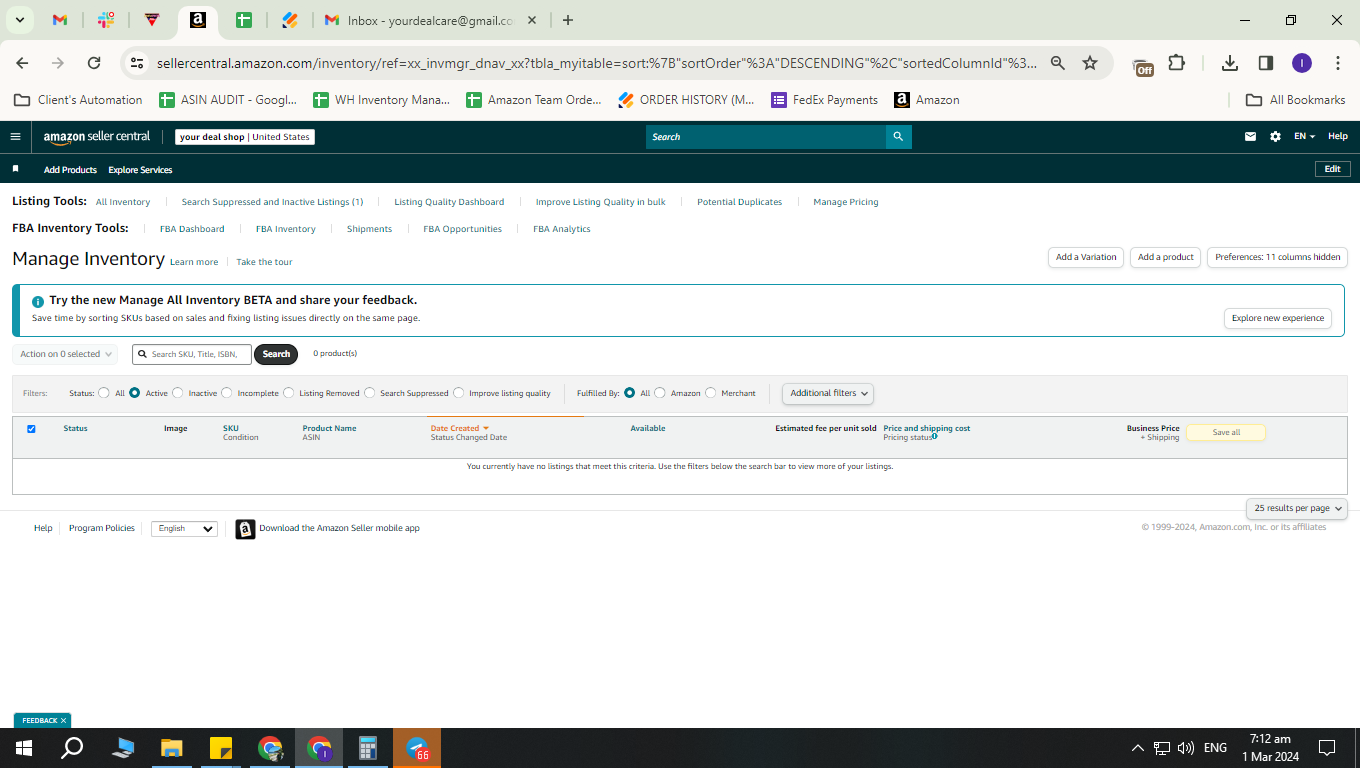Open the Seller Central messages envelope icon
Image resolution: width=1360 pixels, height=768 pixels.
(1250, 137)
